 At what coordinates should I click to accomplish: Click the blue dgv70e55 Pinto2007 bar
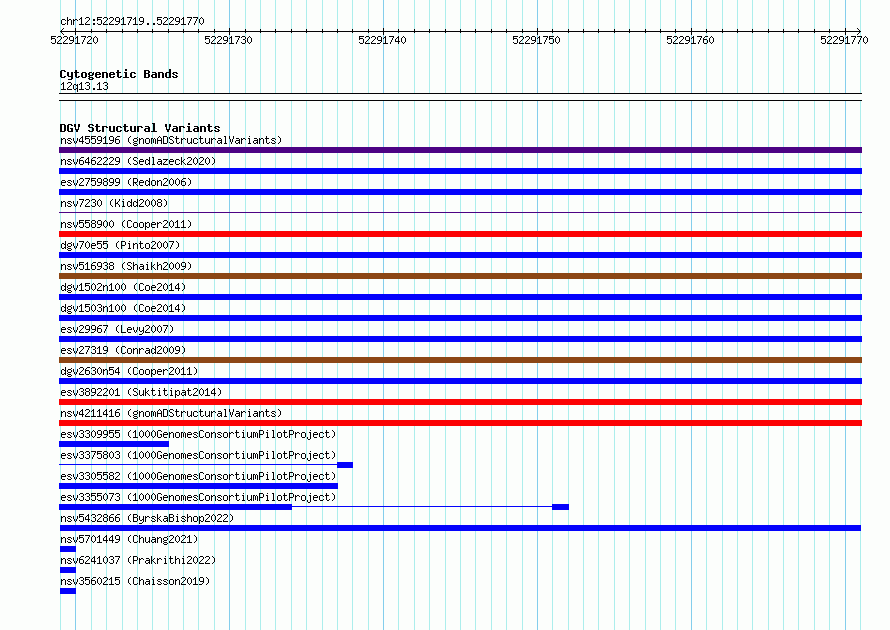point(460,255)
